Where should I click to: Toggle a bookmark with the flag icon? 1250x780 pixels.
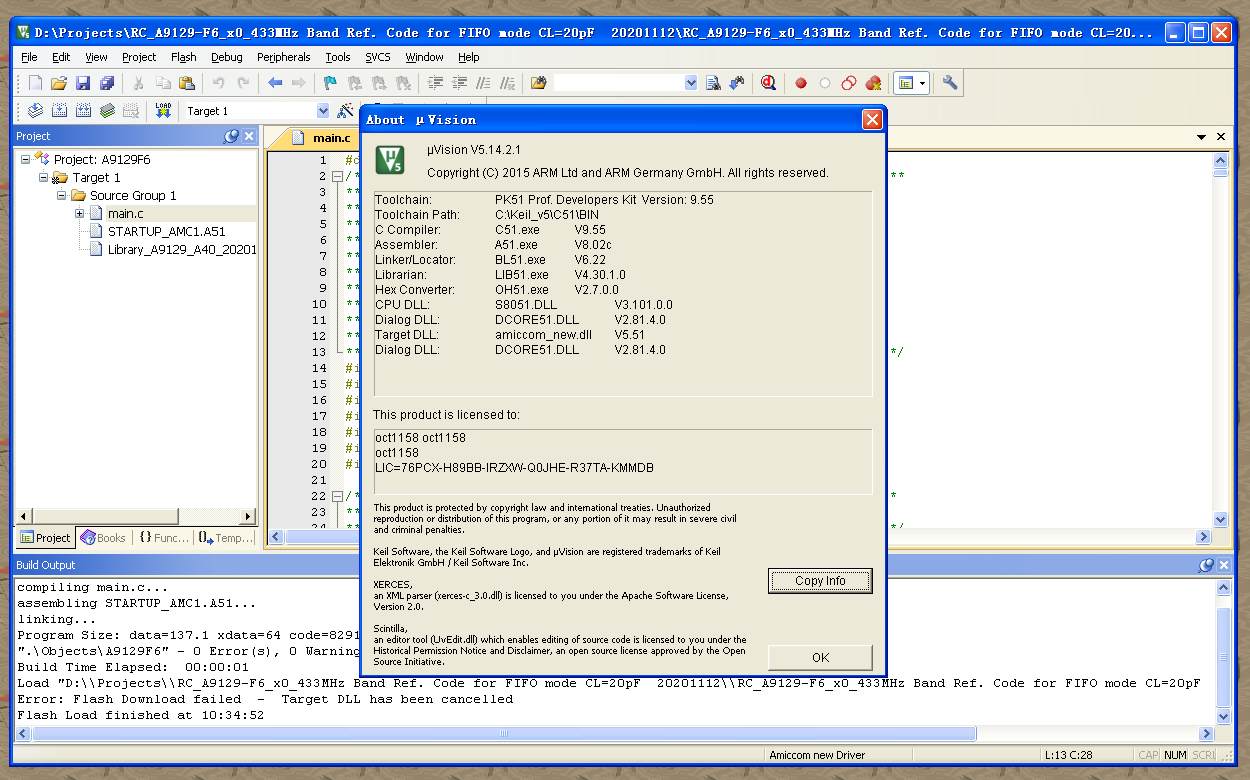pyautogui.click(x=330, y=83)
